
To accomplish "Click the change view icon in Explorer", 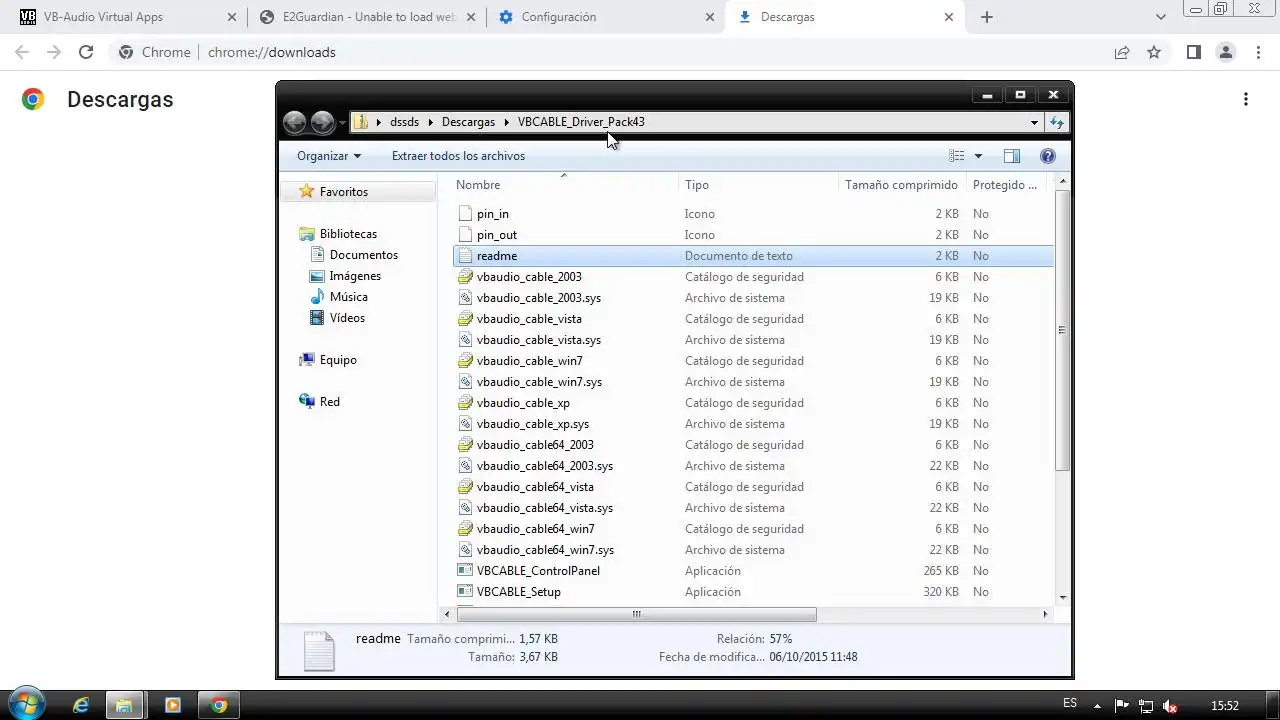I will [x=957, y=156].
